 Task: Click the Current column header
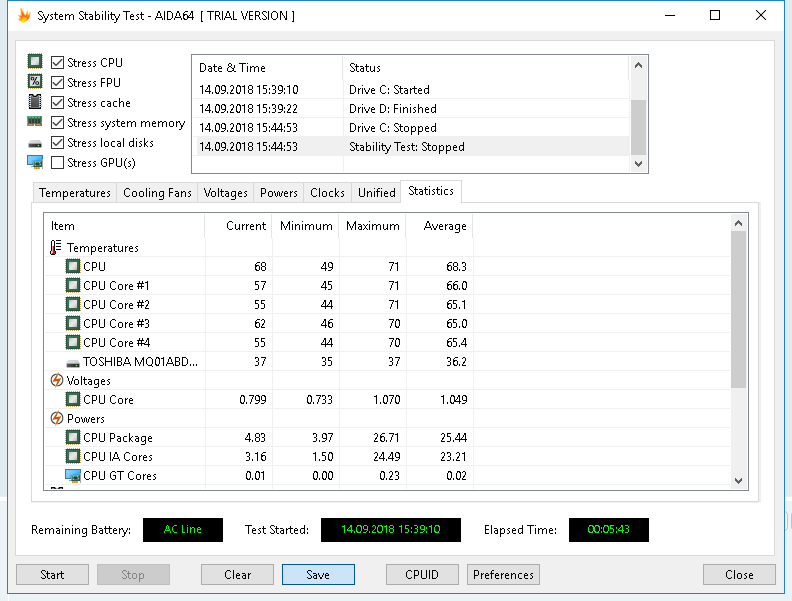[x=238, y=226]
